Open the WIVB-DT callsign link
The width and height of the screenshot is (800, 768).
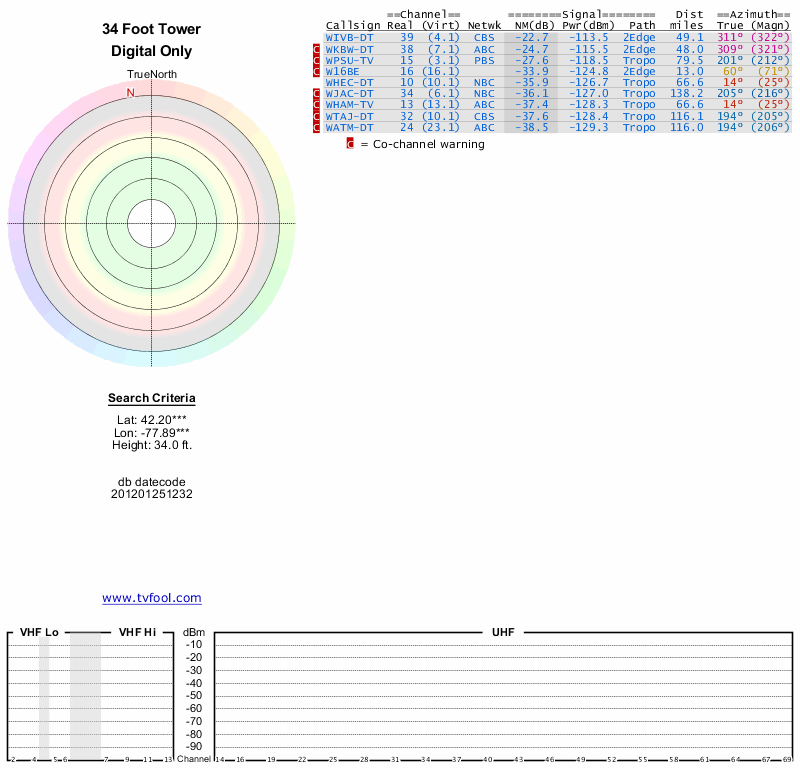click(350, 37)
